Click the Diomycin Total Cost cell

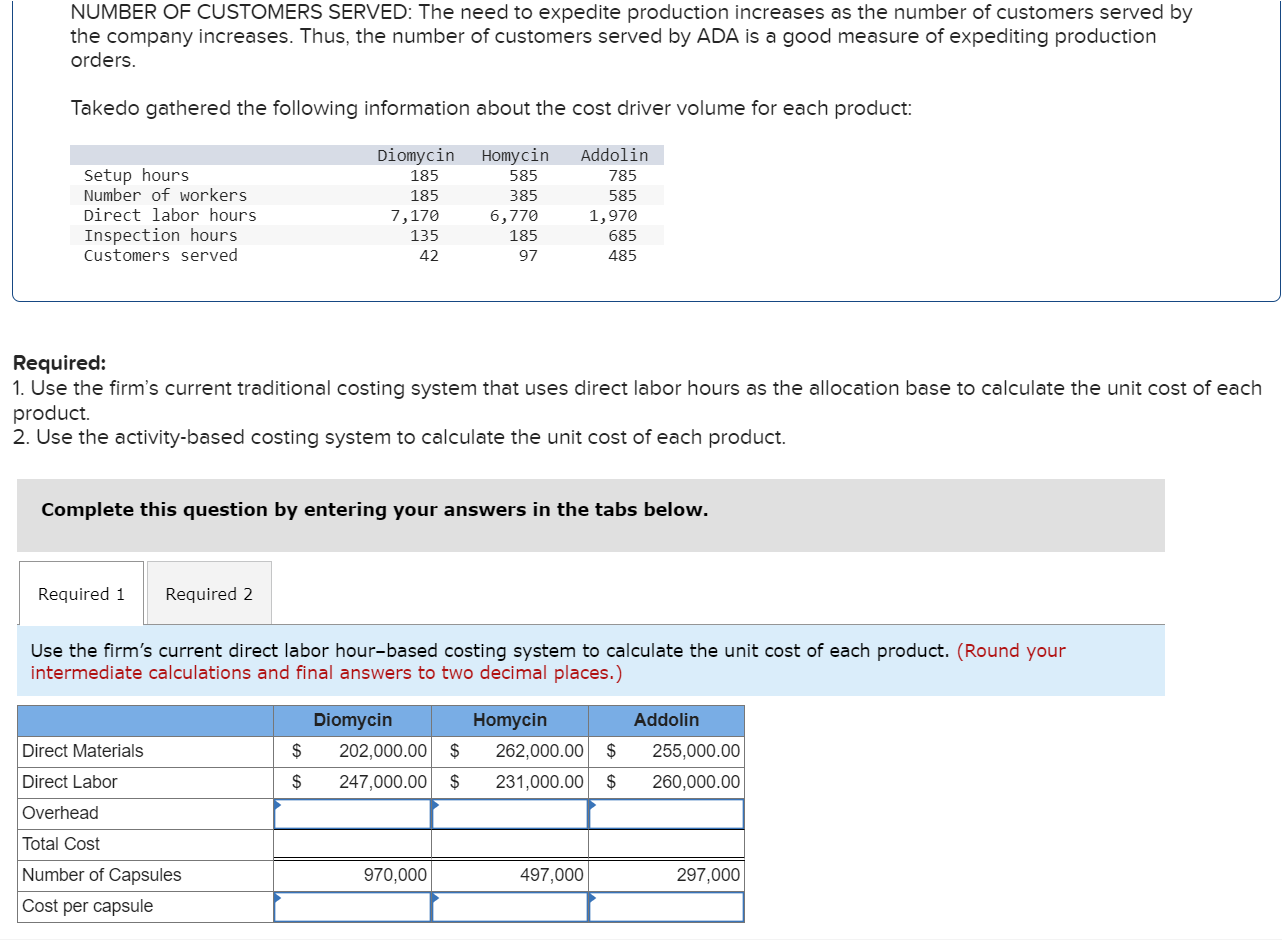pos(353,844)
